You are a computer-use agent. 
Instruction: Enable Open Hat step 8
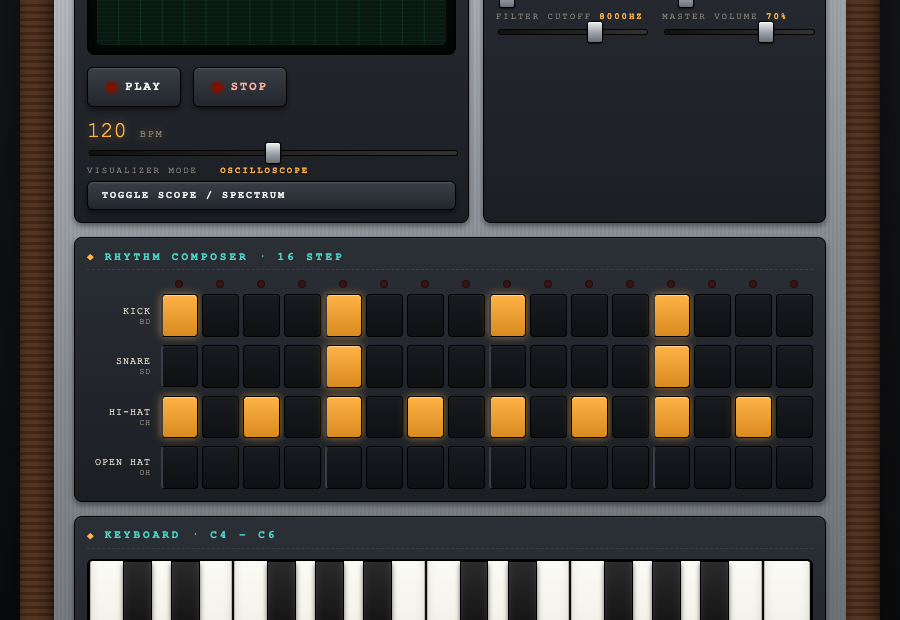(x=467, y=467)
